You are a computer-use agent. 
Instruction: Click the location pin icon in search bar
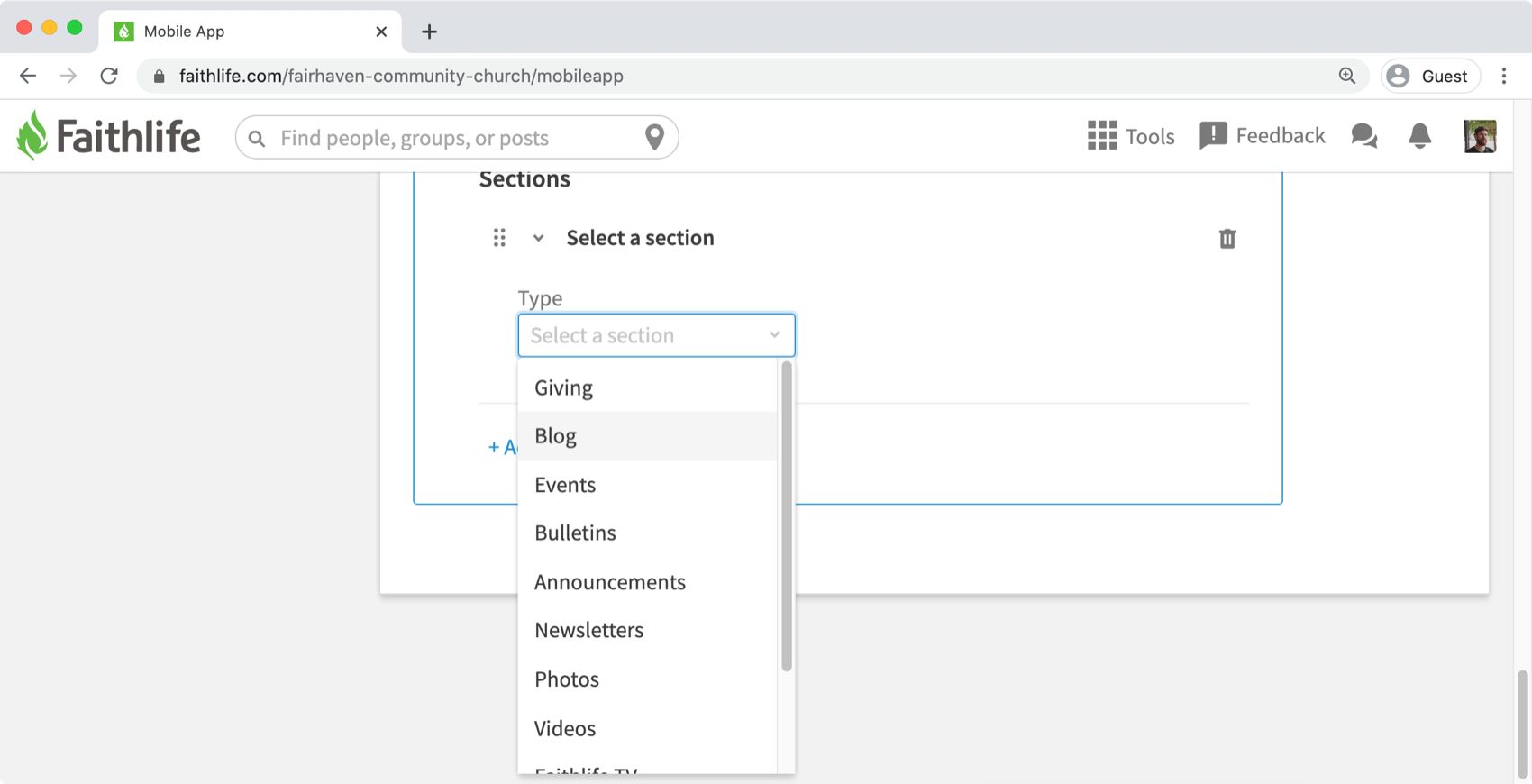coord(655,137)
